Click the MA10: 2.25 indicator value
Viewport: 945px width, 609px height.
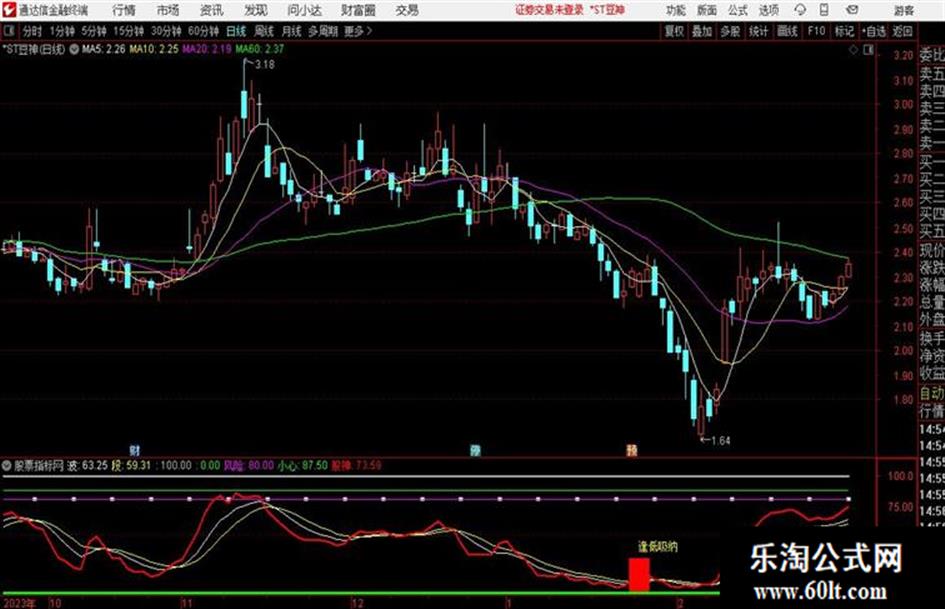click(x=154, y=49)
